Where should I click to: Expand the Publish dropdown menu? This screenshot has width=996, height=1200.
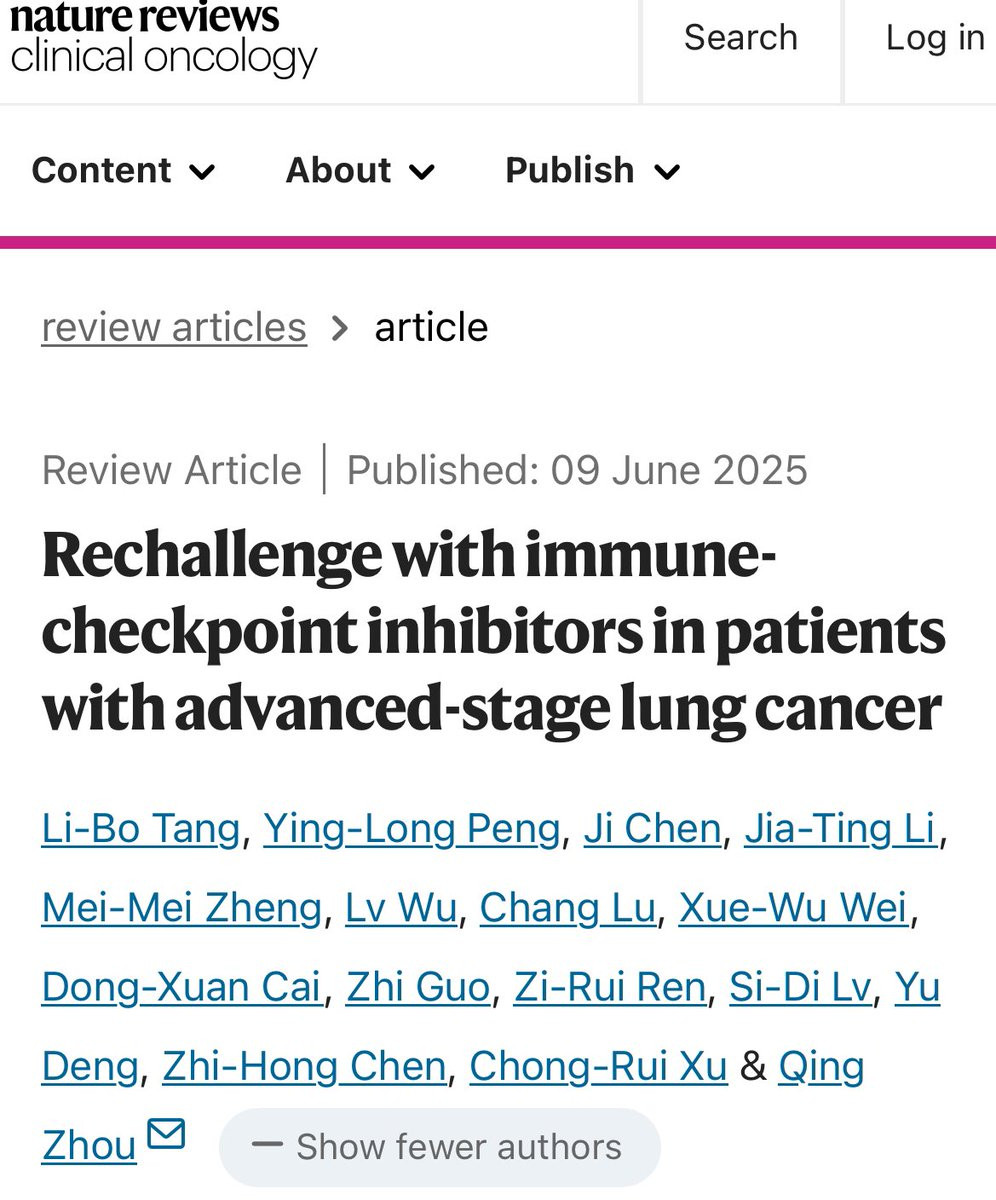click(592, 170)
